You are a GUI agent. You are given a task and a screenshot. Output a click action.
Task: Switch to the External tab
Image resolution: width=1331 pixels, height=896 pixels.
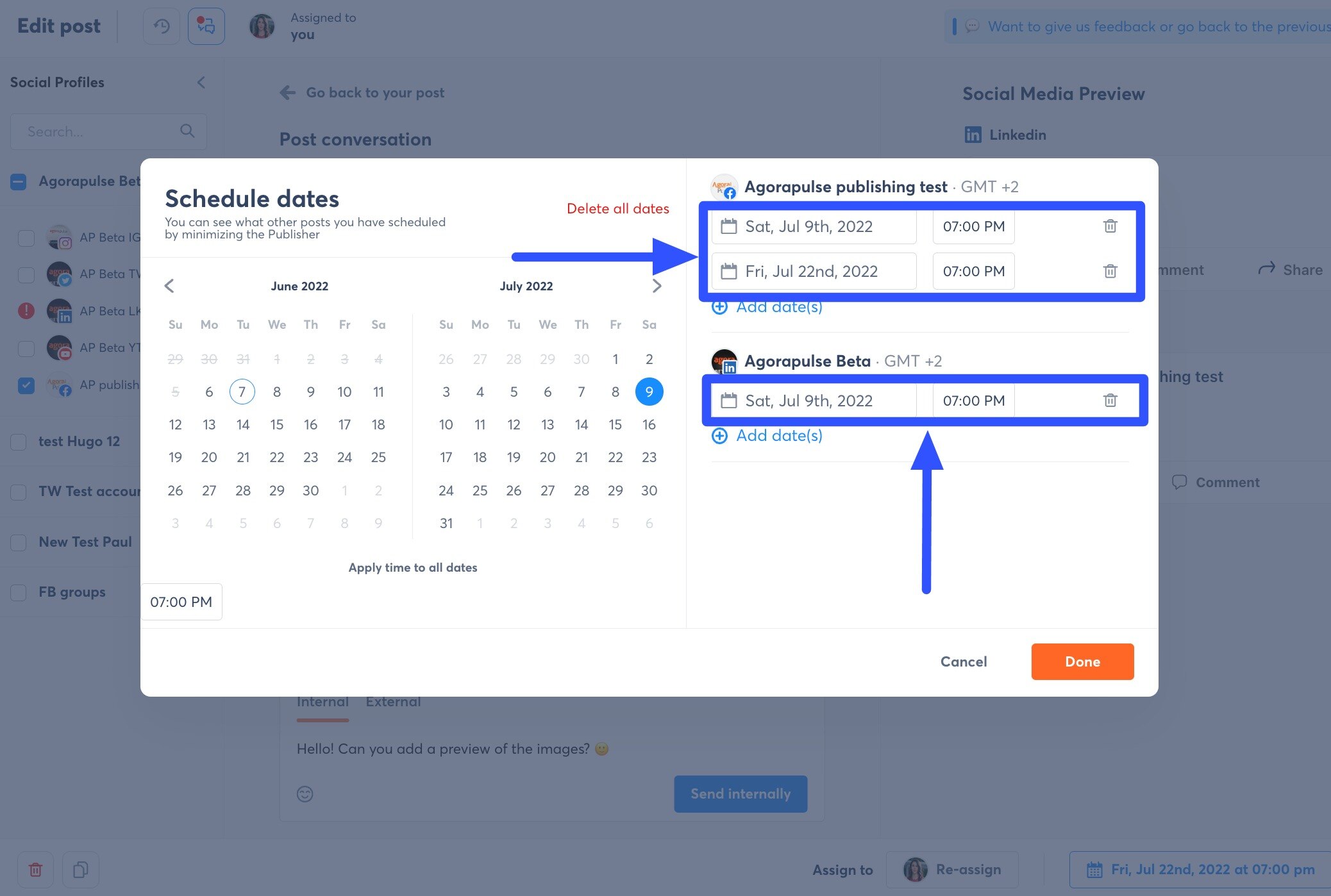[393, 701]
